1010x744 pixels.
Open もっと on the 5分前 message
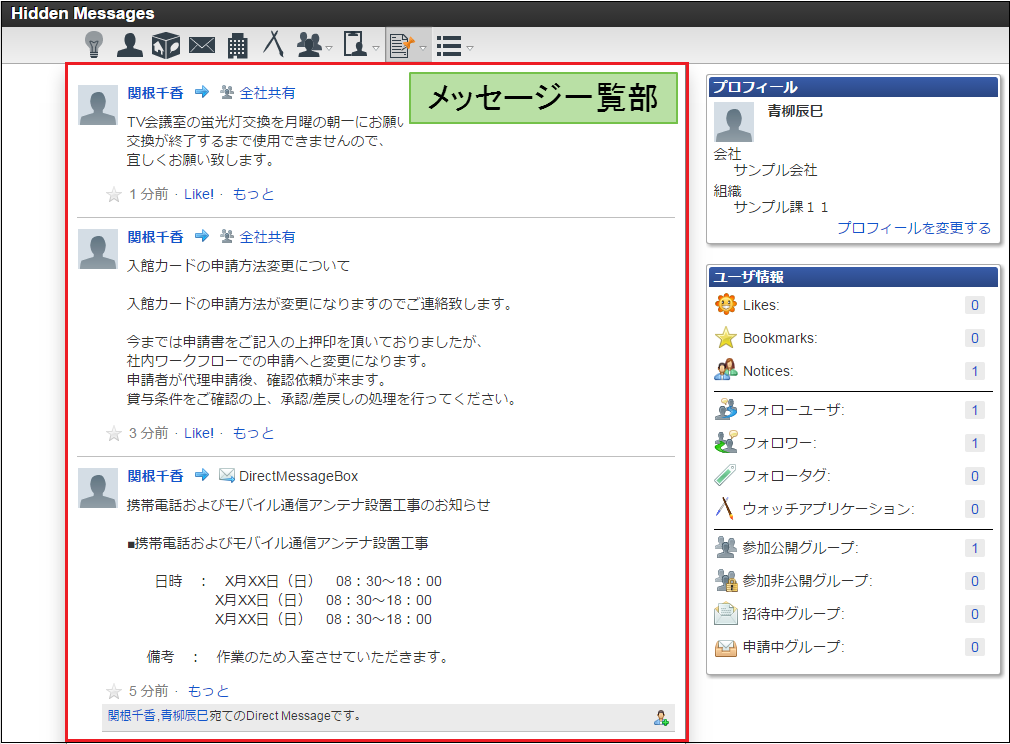(x=208, y=692)
